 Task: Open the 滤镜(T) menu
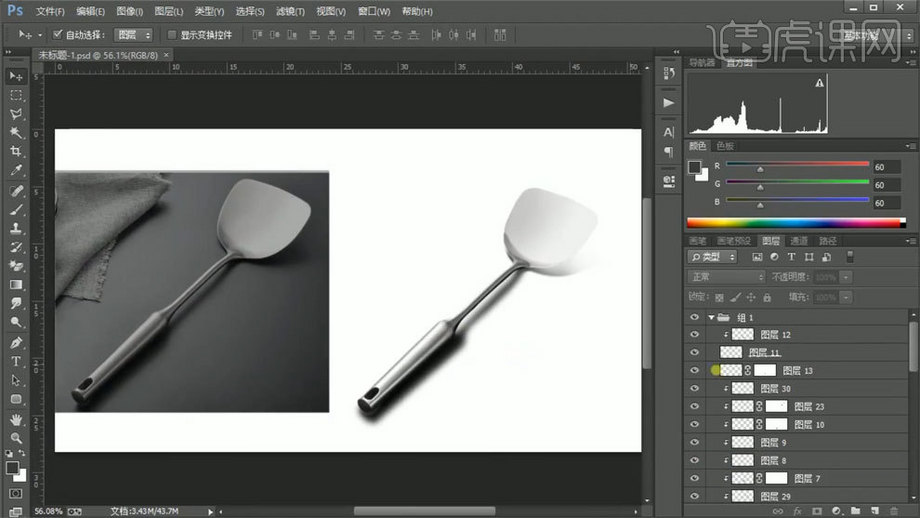[291, 11]
